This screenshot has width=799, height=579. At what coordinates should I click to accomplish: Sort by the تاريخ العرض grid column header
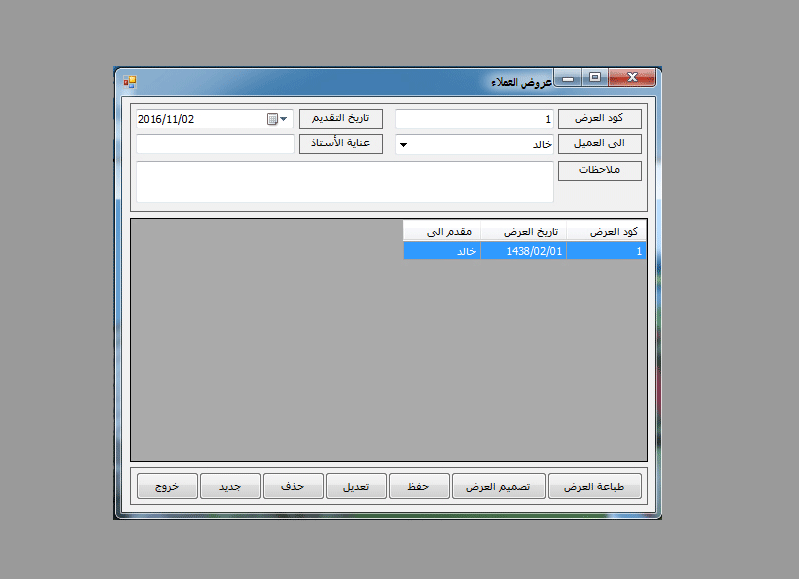coord(523,231)
